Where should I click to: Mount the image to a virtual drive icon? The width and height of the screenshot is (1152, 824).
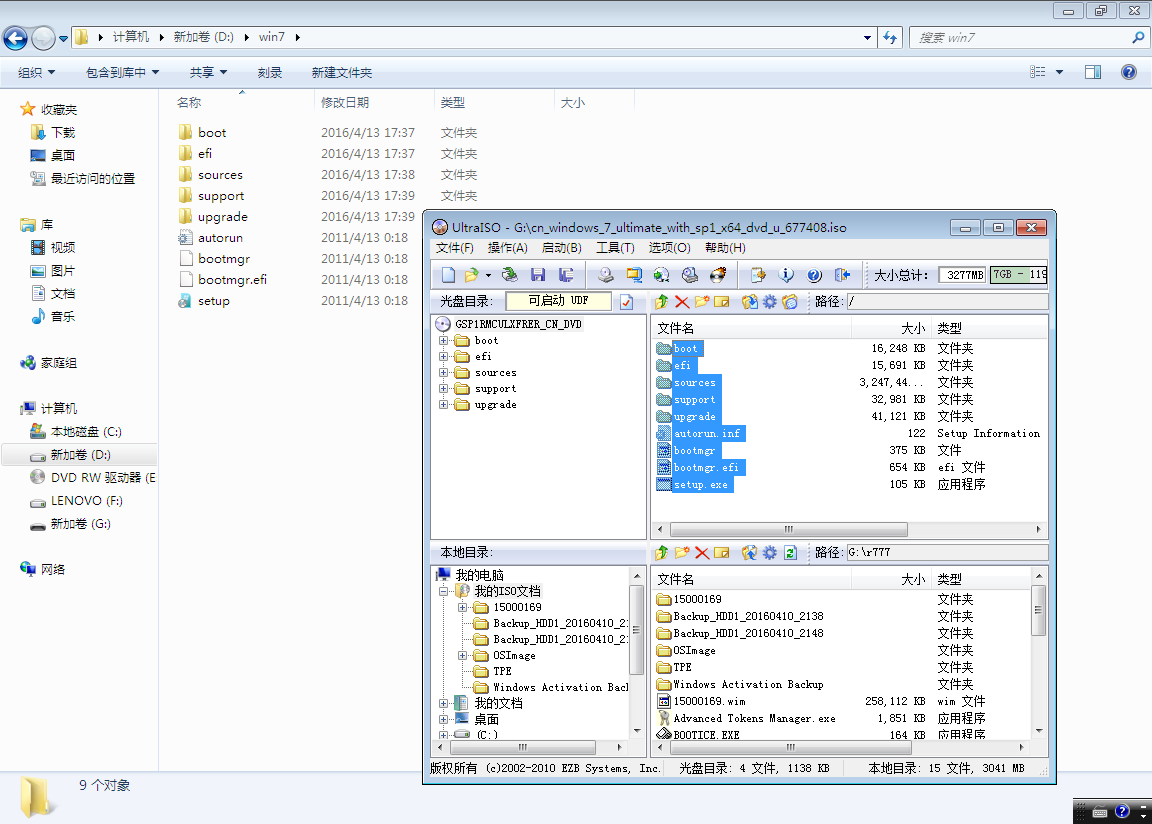pos(690,275)
